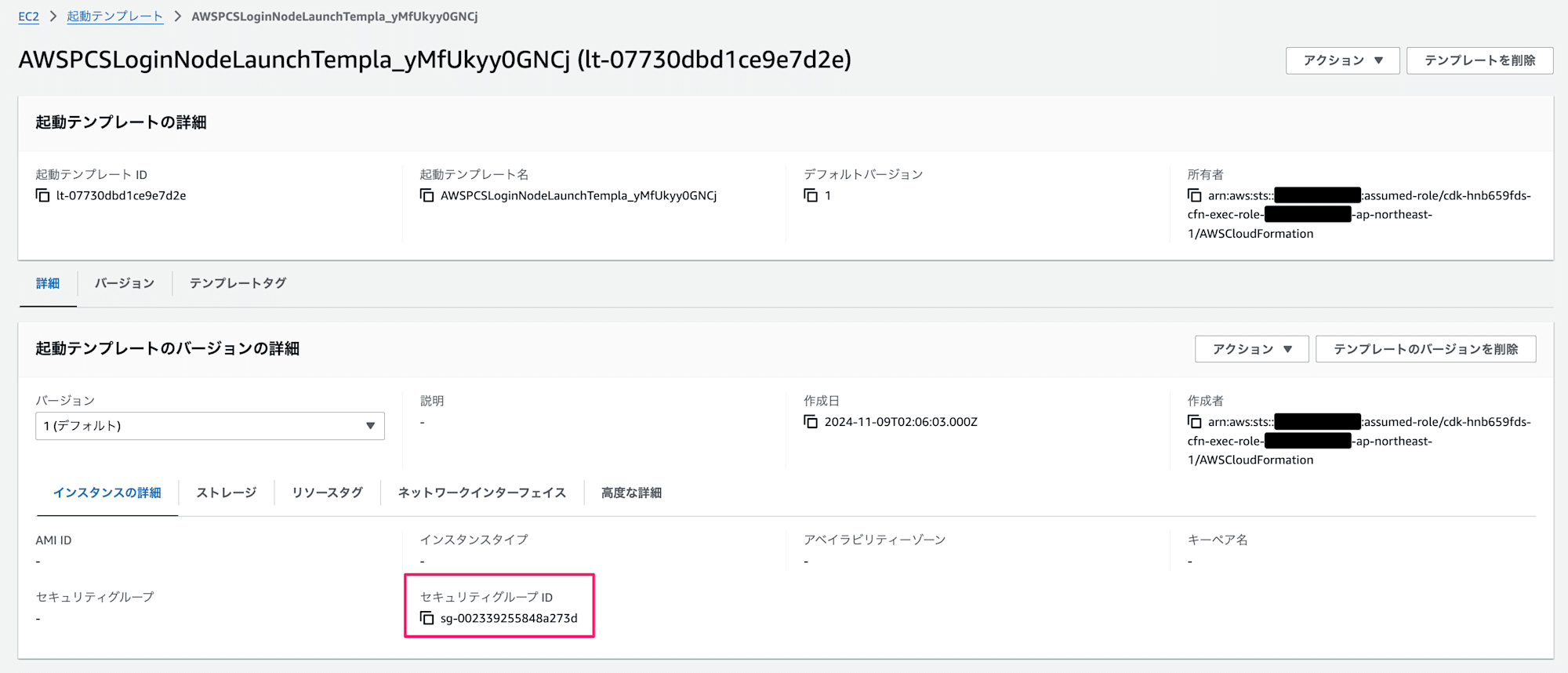Switch to the 詳細 tab
This screenshot has width=1568, height=673.
coord(48,283)
